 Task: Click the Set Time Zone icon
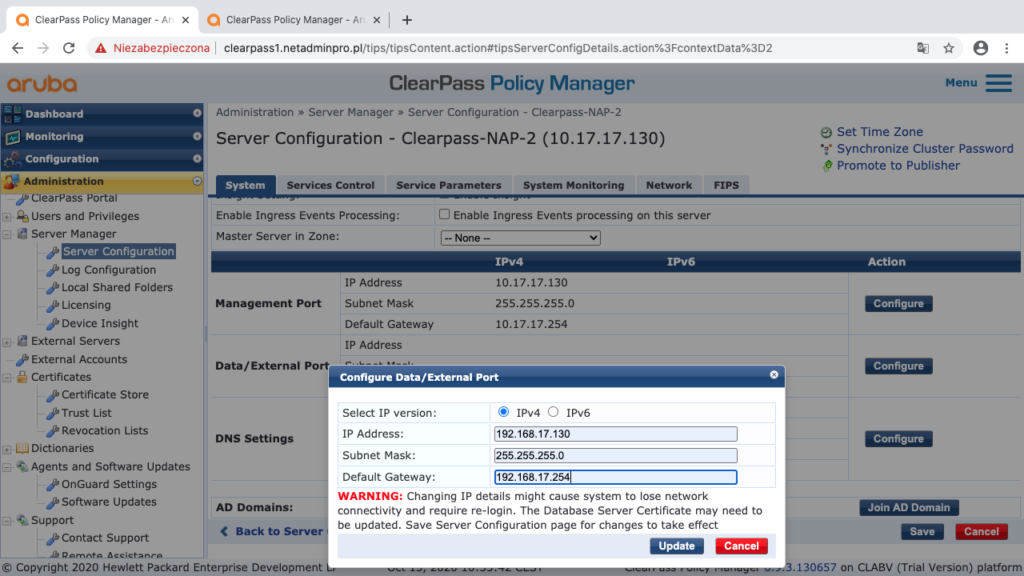826,133
